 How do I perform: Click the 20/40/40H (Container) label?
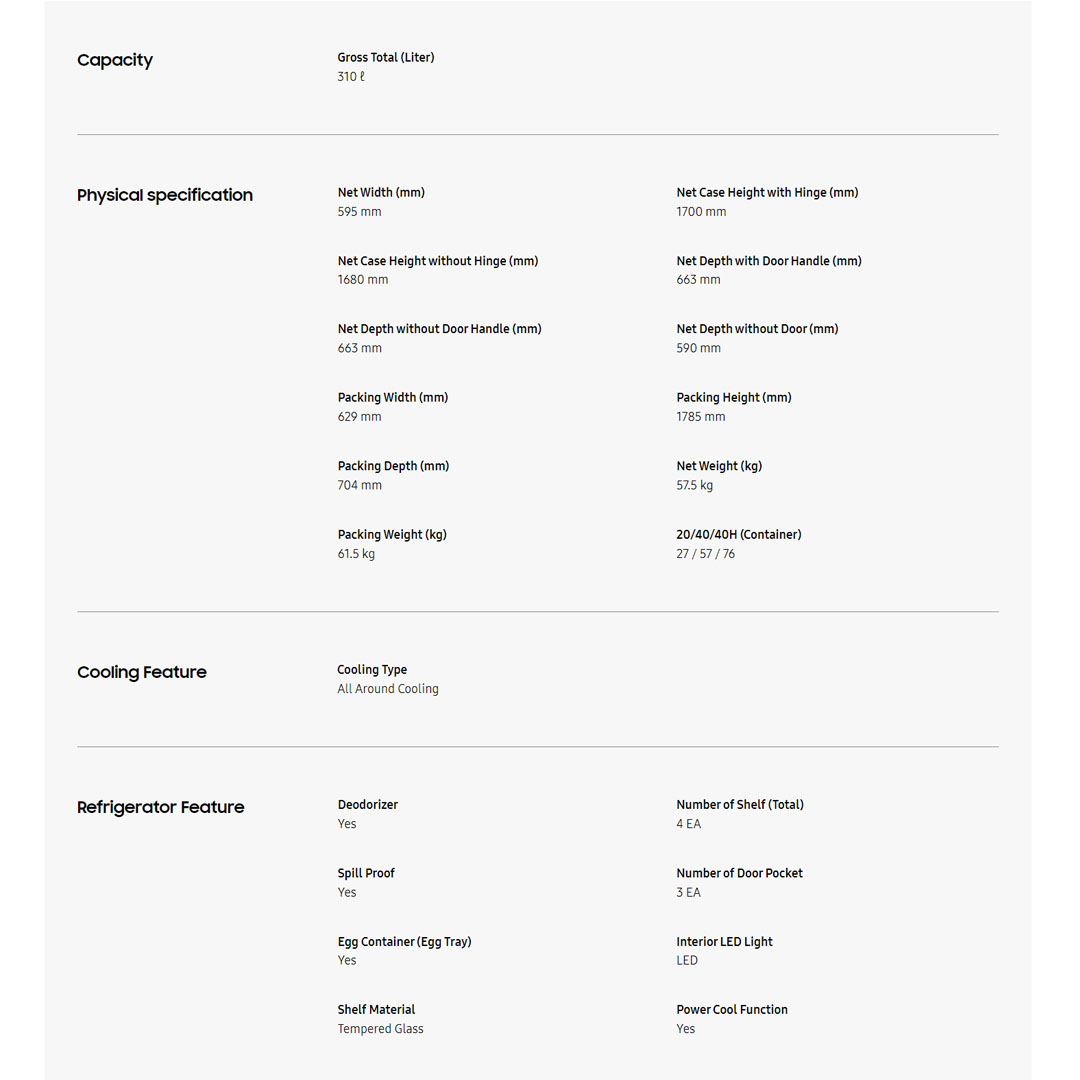point(739,535)
